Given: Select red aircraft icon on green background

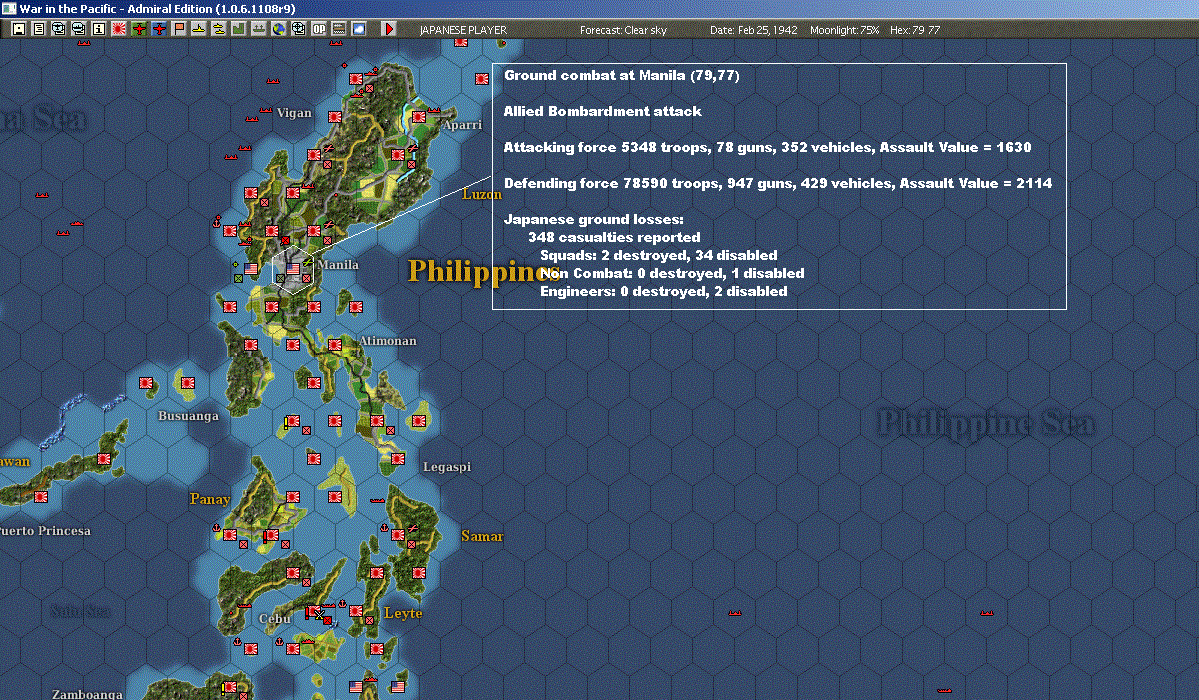Looking at the screenshot, I should click(x=139, y=28).
